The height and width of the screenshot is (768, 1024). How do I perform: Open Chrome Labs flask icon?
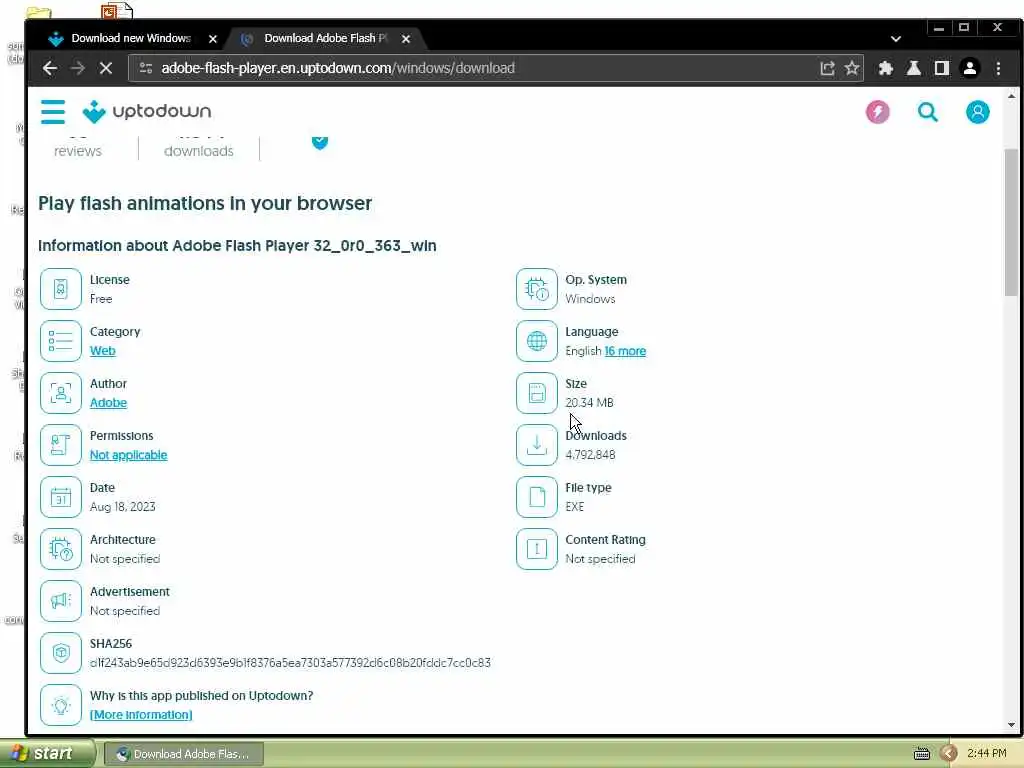click(914, 68)
